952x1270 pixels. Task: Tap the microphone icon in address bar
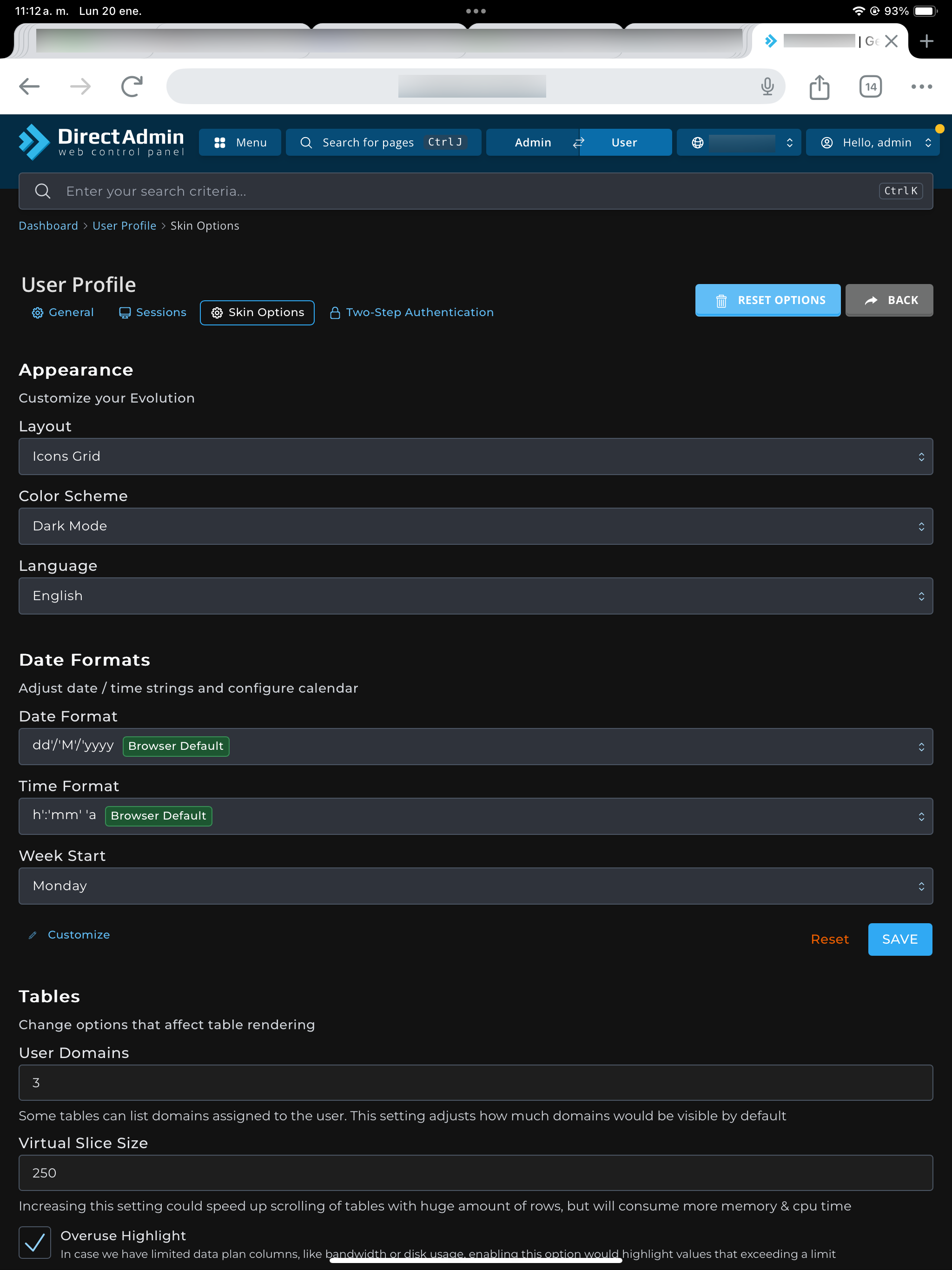(x=767, y=86)
